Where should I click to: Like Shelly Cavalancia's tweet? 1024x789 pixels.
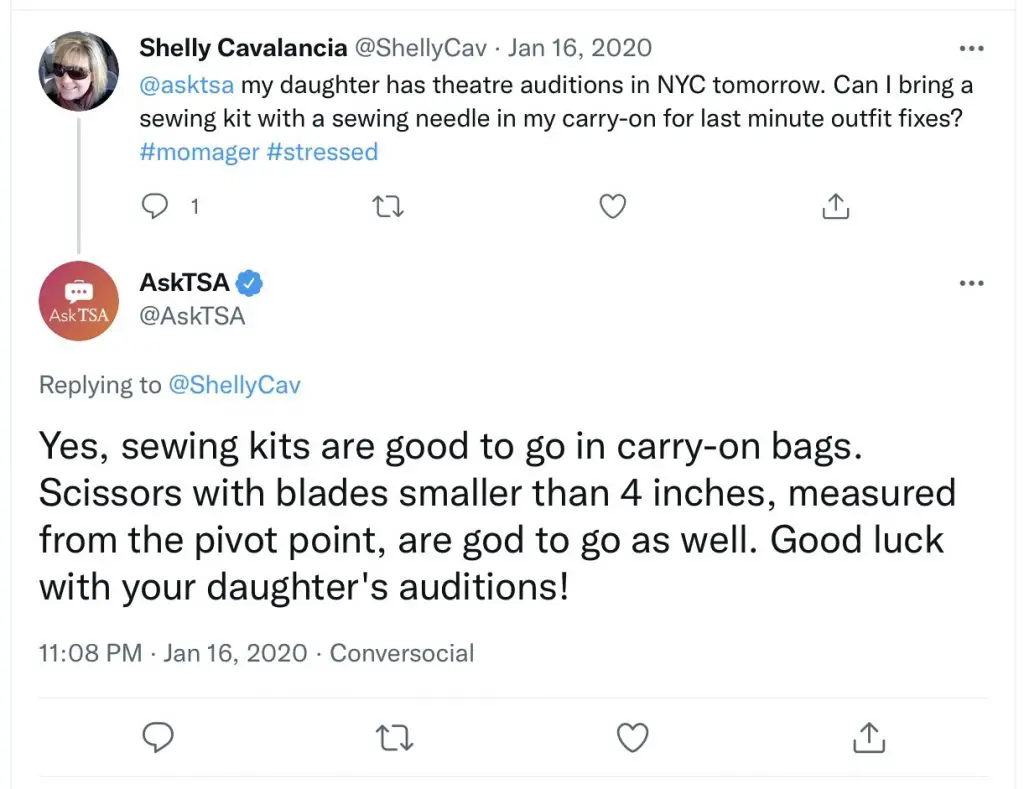613,206
